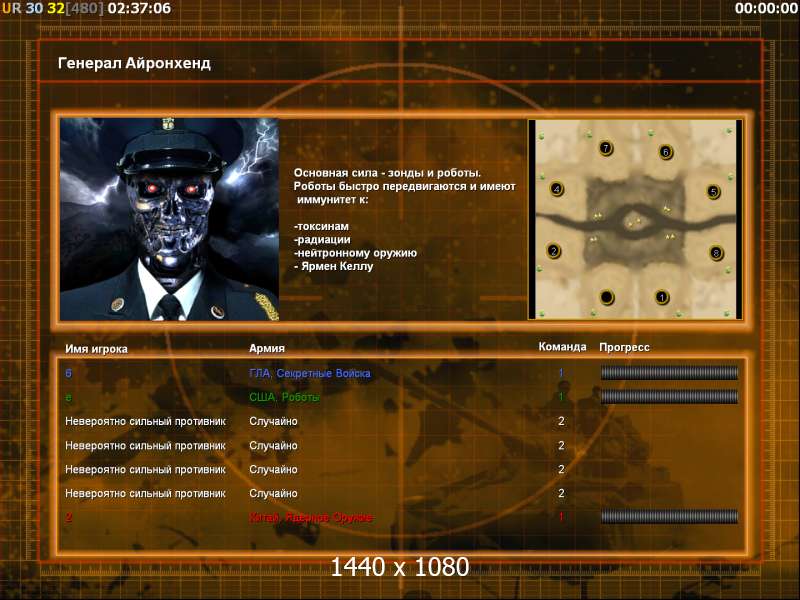Select start position marker 2 on minimap
Viewport: 800px width, 600px height.
tap(554, 251)
